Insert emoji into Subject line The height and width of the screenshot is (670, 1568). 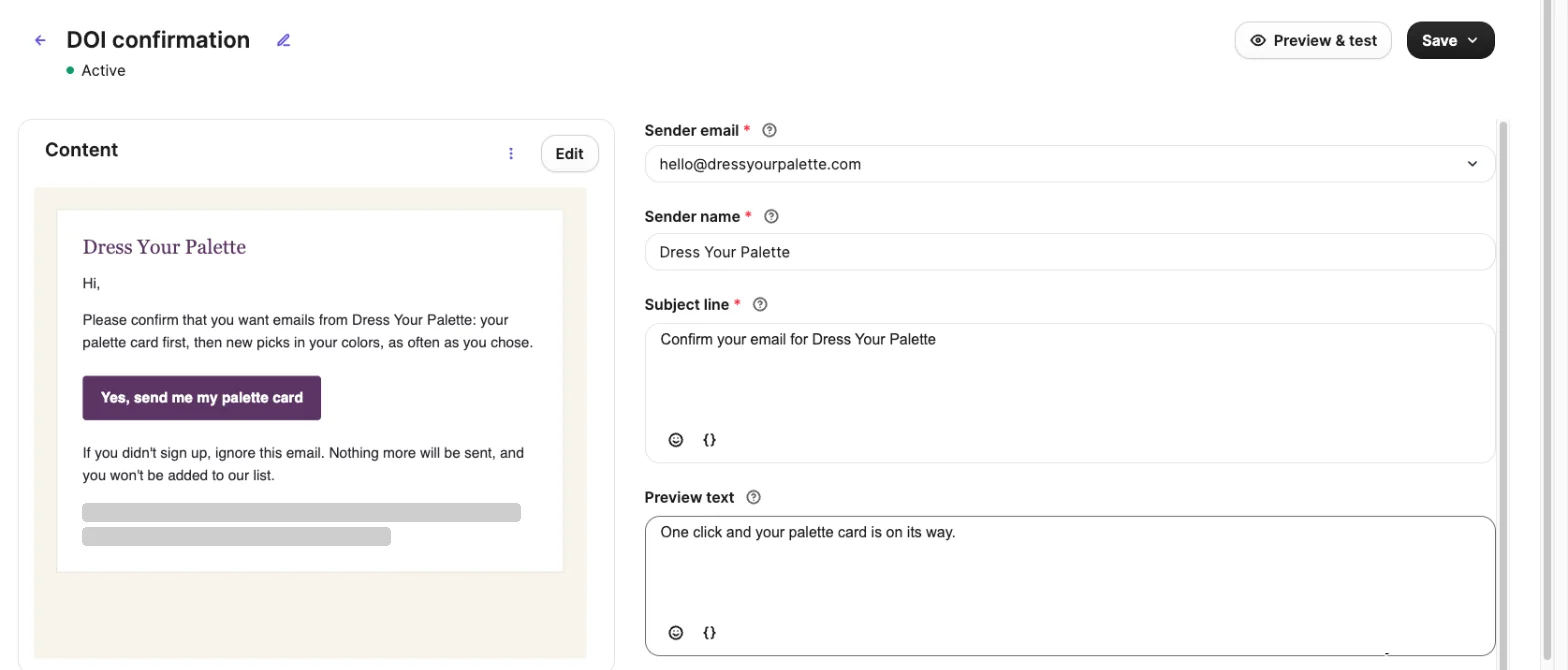pyautogui.click(x=676, y=439)
